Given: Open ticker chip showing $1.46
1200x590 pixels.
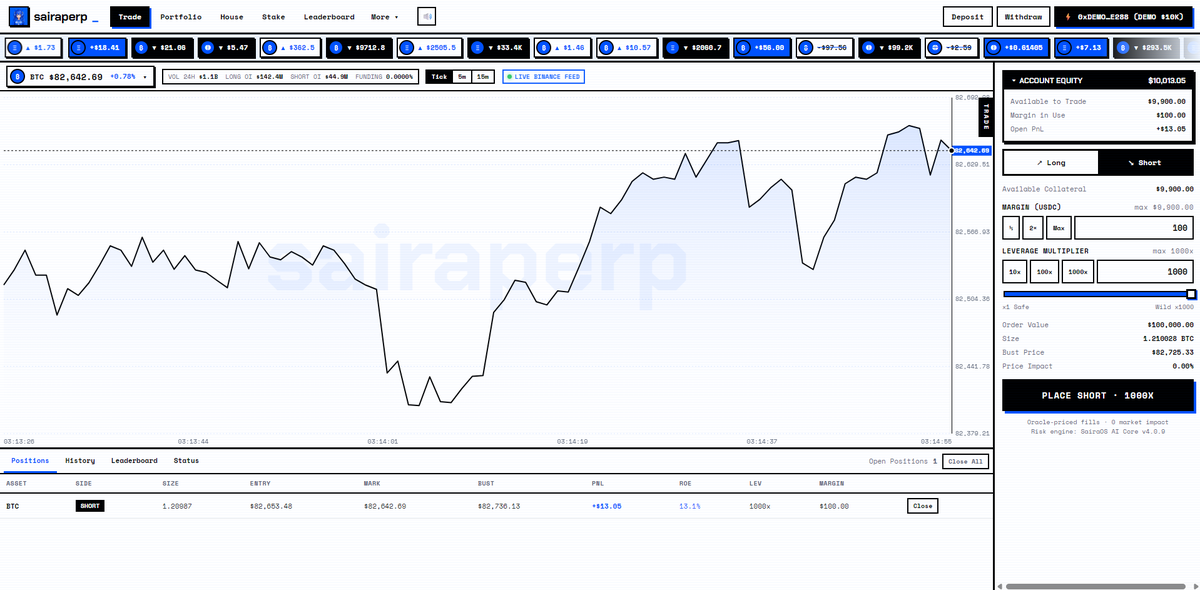Looking at the screenshot, I should (x=563, y=47).
